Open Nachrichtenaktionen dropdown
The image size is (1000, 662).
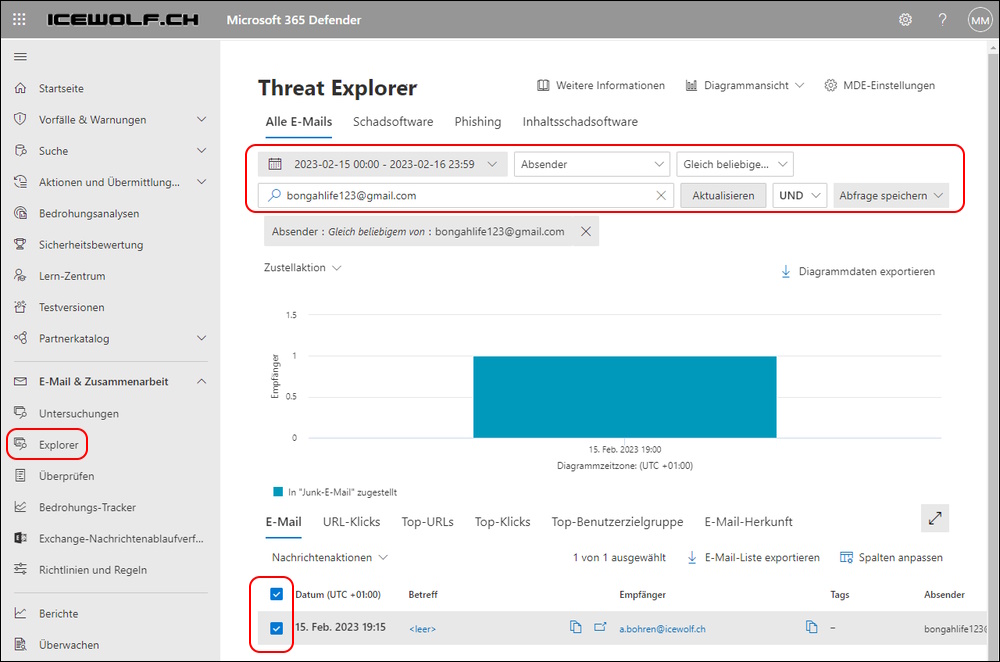point(329,557)
